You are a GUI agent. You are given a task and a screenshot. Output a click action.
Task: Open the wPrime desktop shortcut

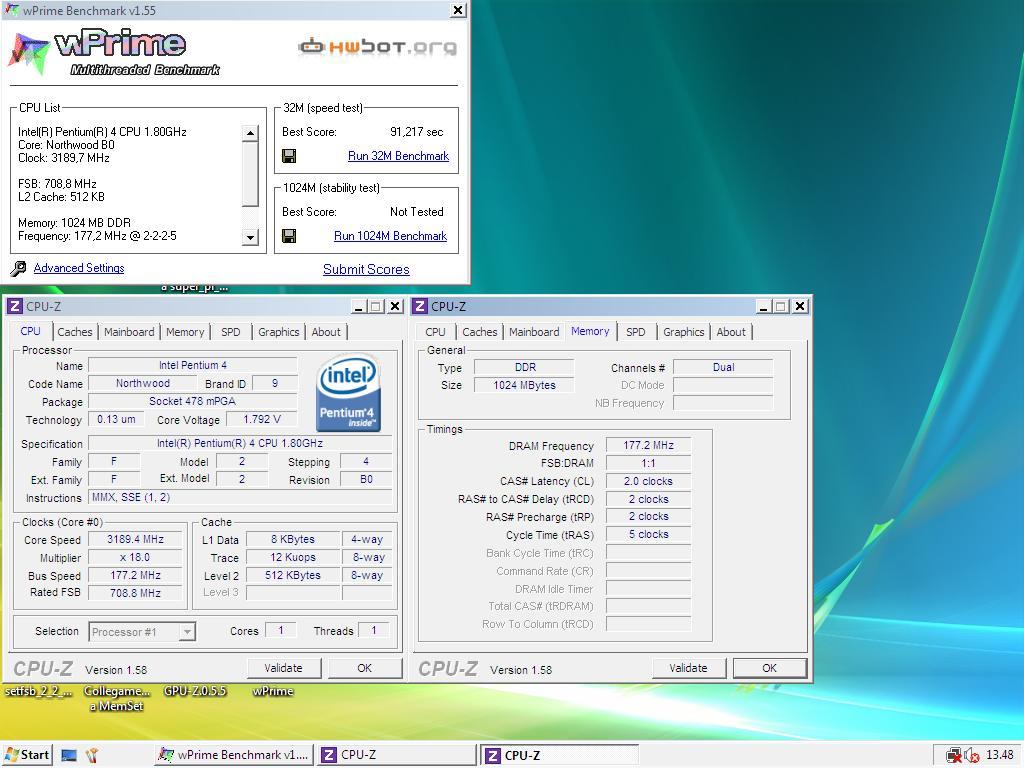tap(272, 691)
